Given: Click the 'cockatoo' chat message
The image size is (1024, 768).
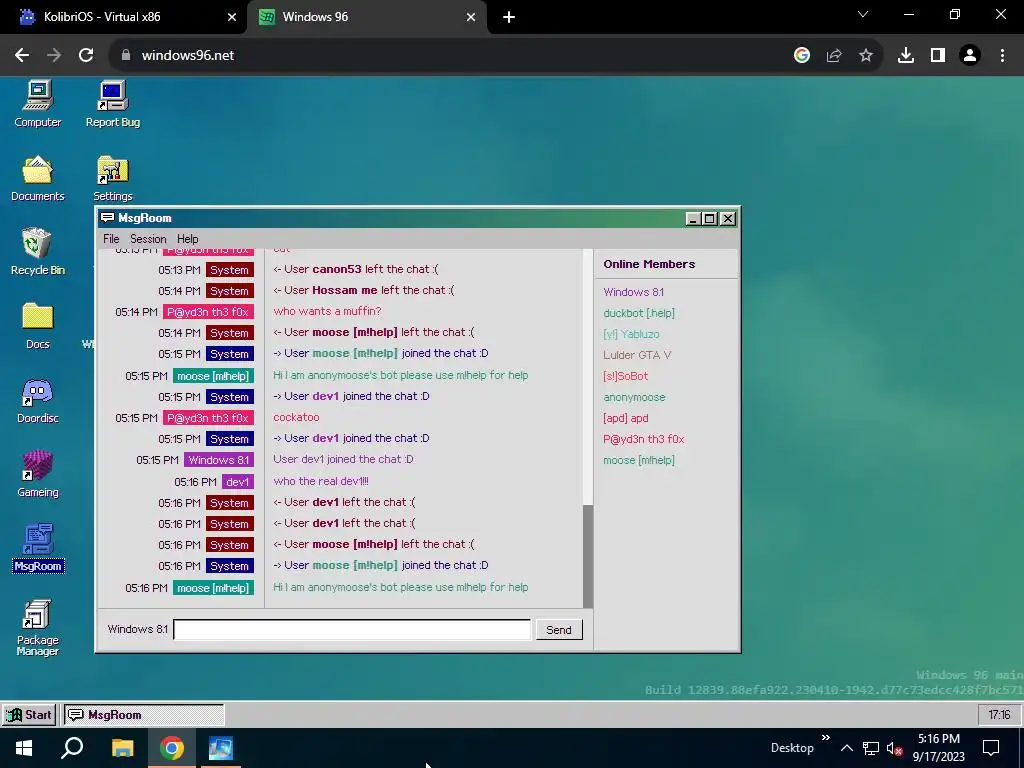Looking at the screenshot, I should (296, 417).
